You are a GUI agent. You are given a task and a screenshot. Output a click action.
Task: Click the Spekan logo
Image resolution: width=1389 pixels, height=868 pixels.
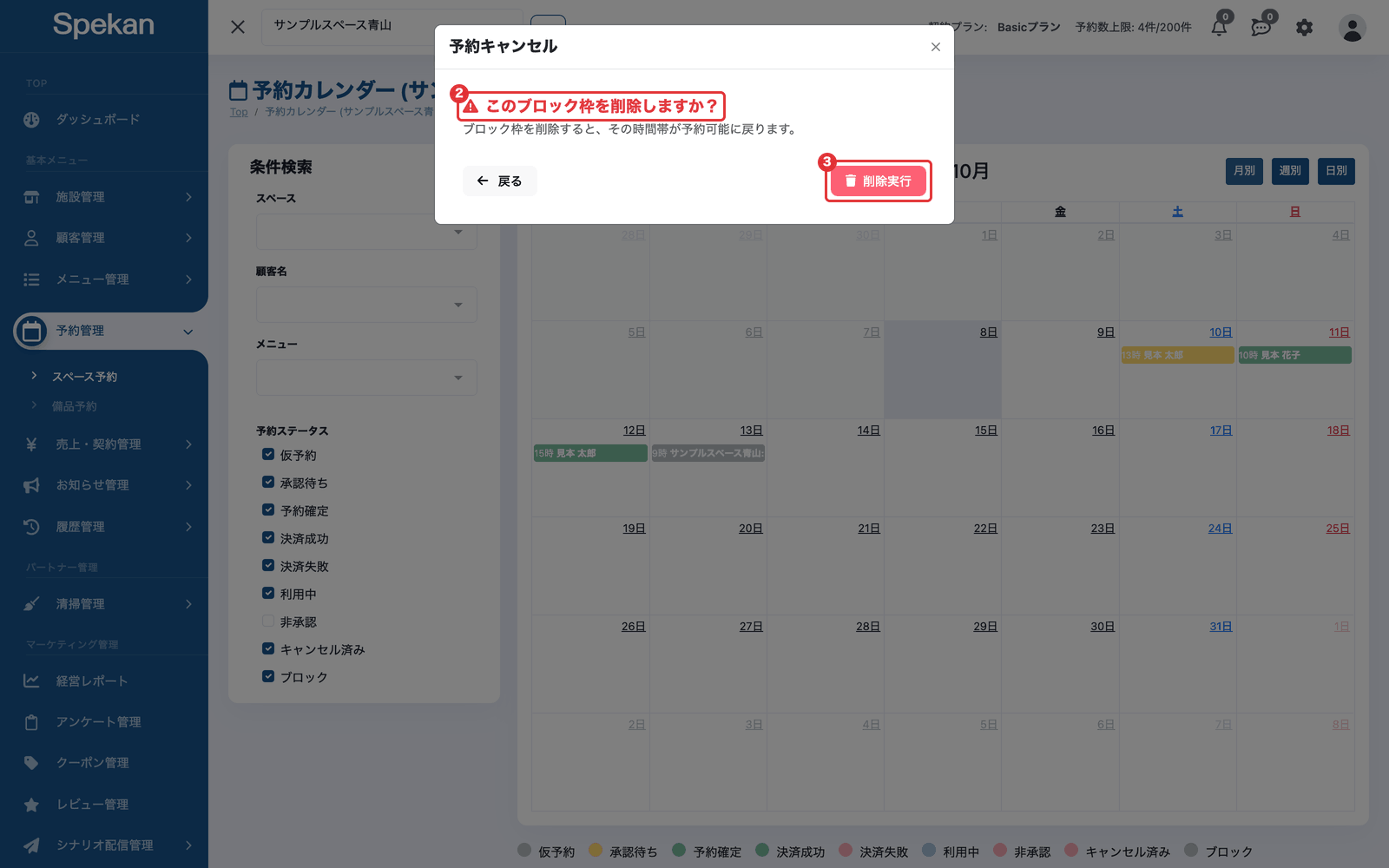(x=103, y=25)
